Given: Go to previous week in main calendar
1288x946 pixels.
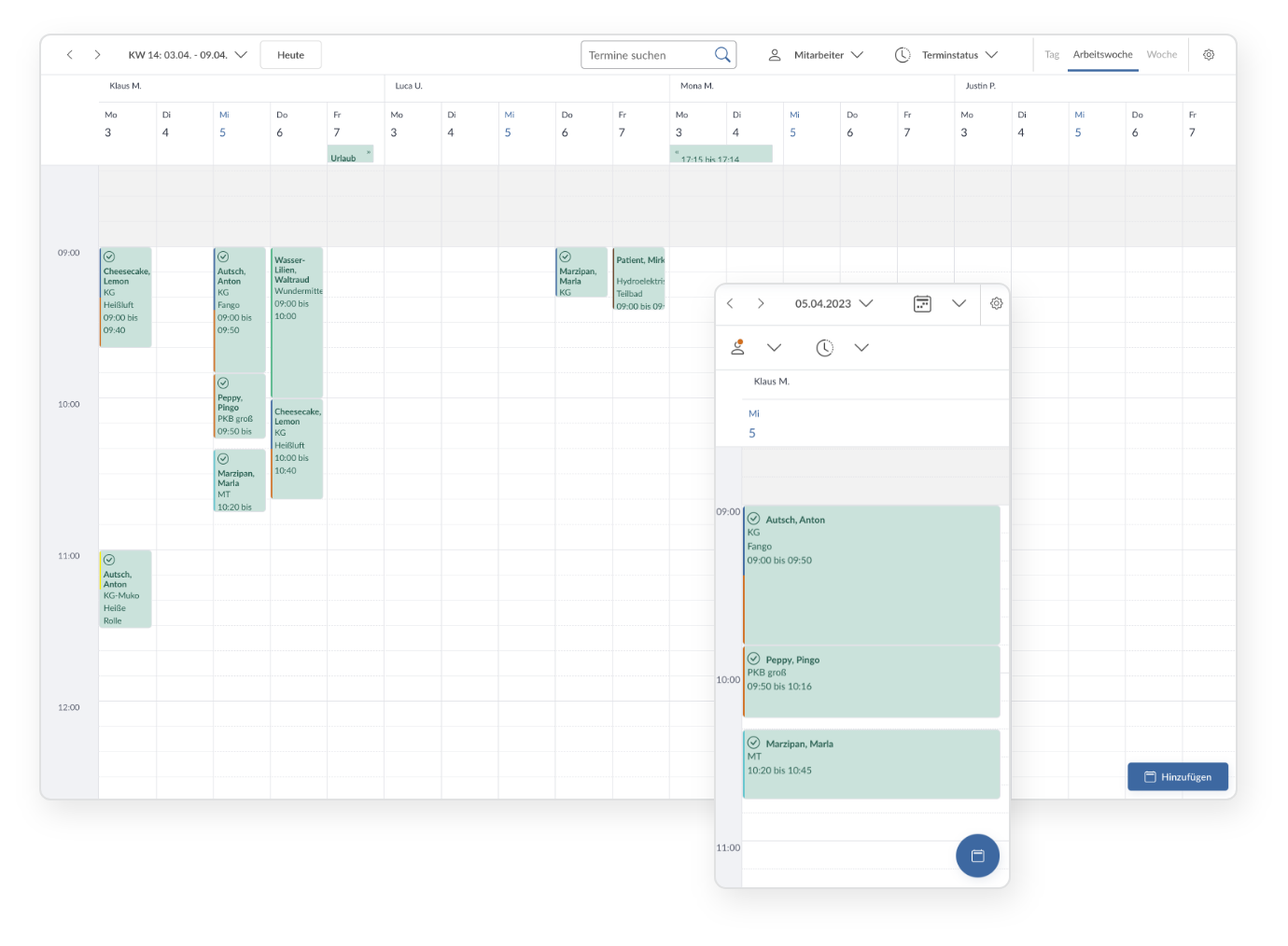Looking at the screenshot, I should click(x=70, y=55).
